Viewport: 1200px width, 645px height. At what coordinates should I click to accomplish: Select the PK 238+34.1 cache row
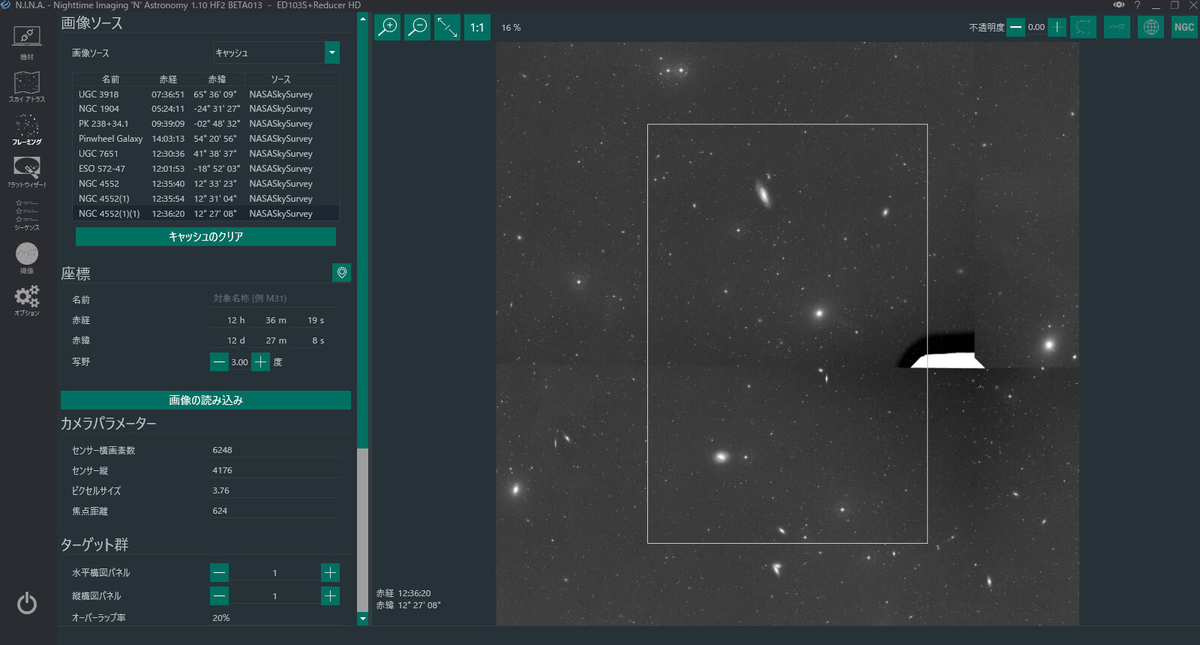coord(206,124)
